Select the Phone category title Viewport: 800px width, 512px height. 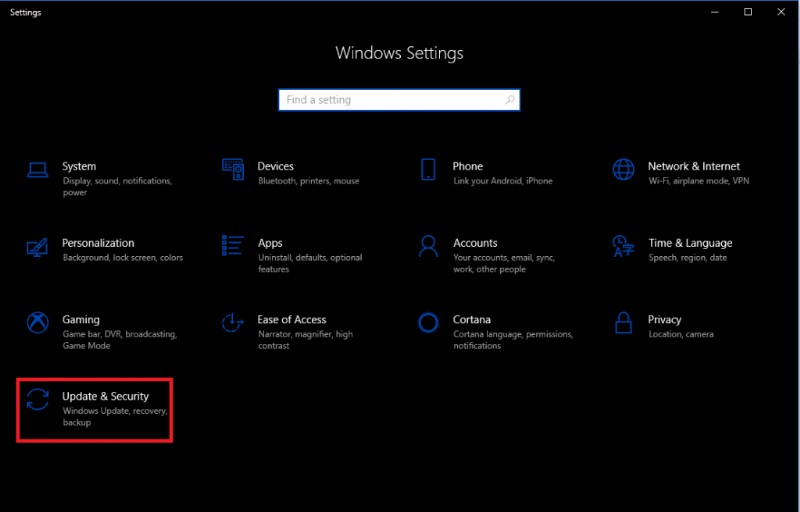tap(467, 166)
